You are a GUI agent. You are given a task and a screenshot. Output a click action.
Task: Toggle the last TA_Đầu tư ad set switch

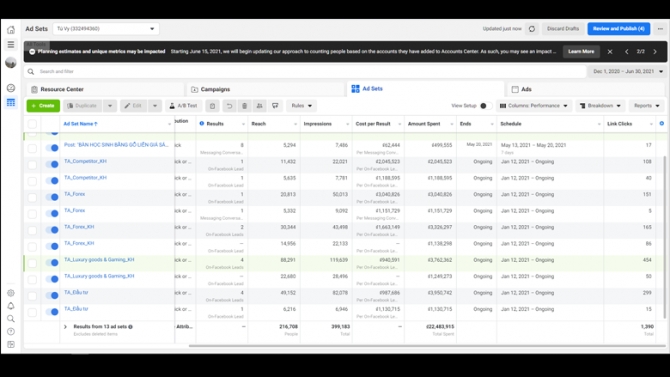click(x=52, y=312)
